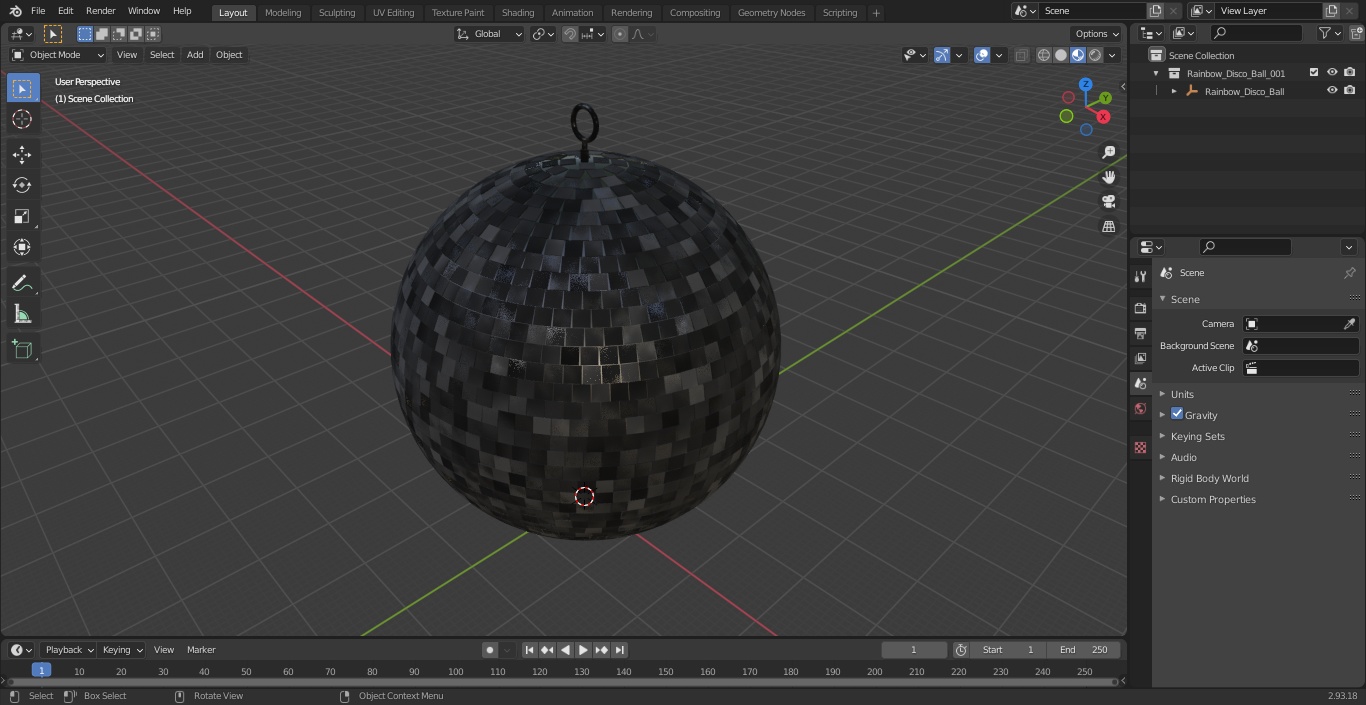
Task: Select the Cursor tool in the toolbar
Action: (22, 119)
